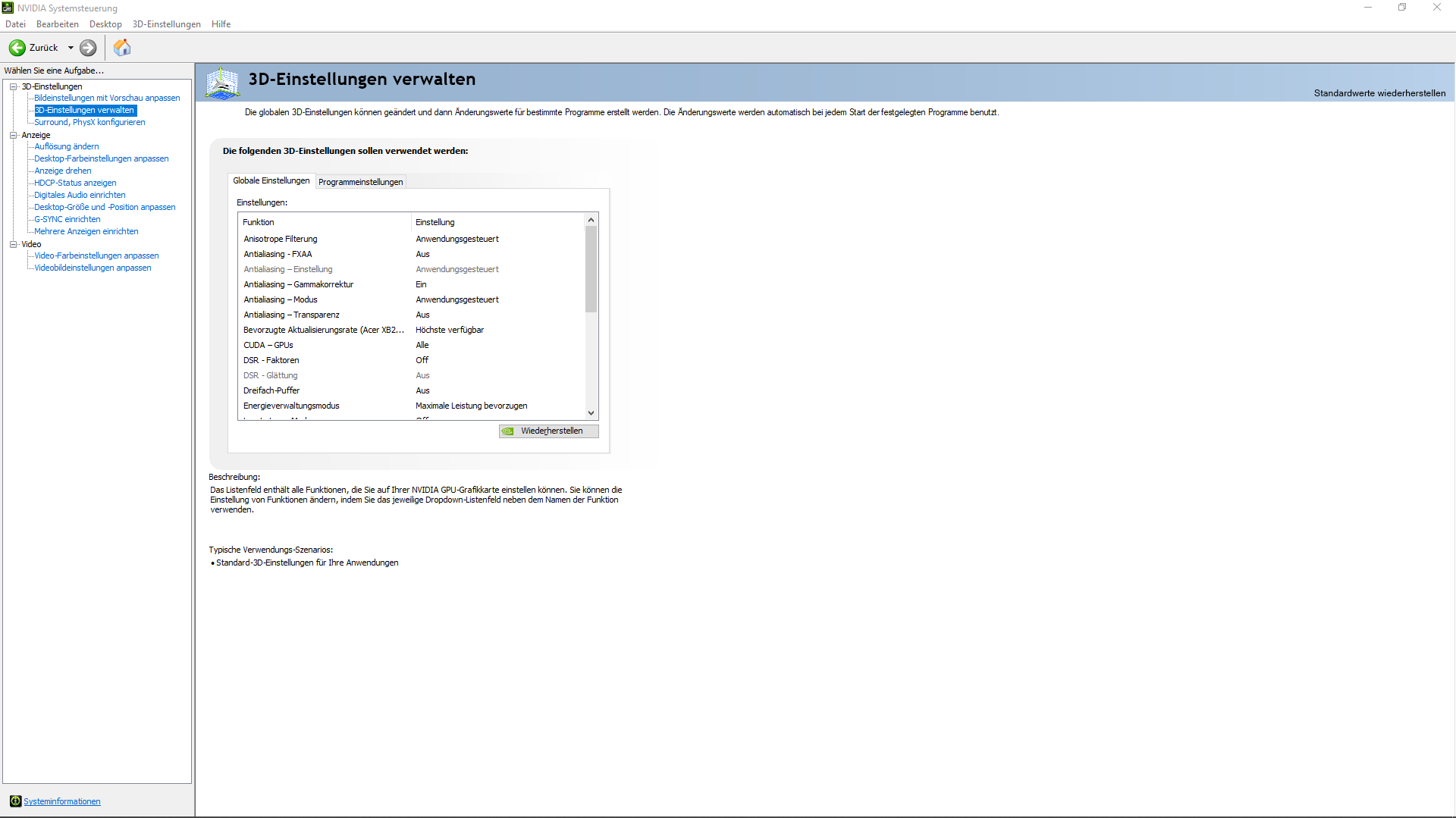Select 3D-Einstellungen verwalten tree item
This screenshot has height=818, width=1456.
click(85, 110)
